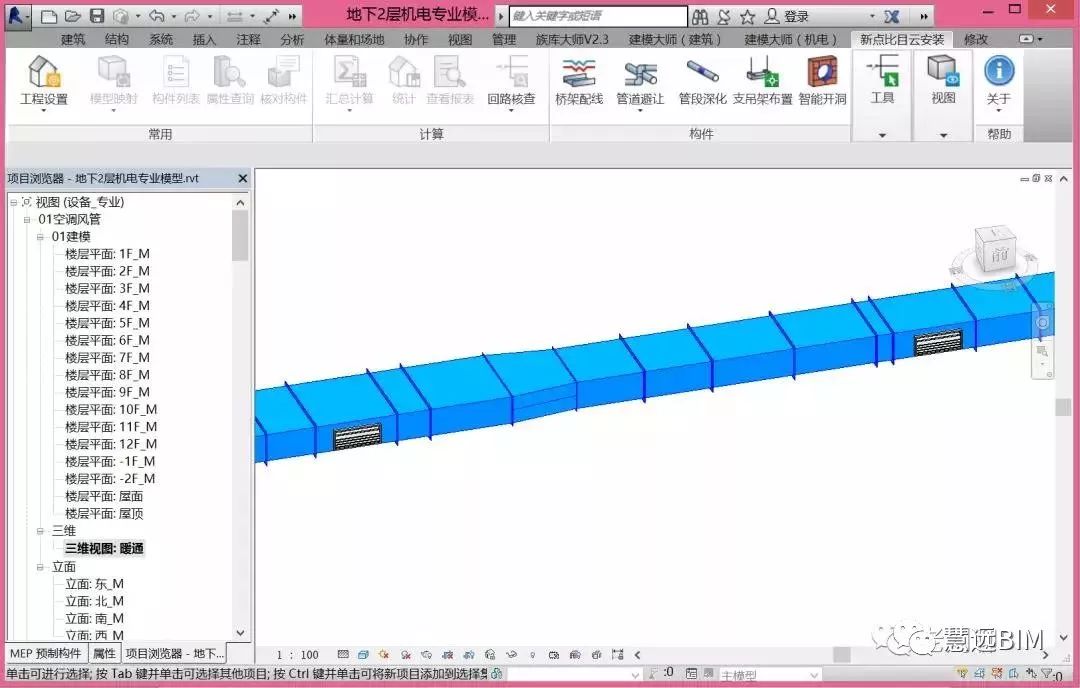Open 工程设置 project settings
The image size is (1080, 688).
[43, 83]
